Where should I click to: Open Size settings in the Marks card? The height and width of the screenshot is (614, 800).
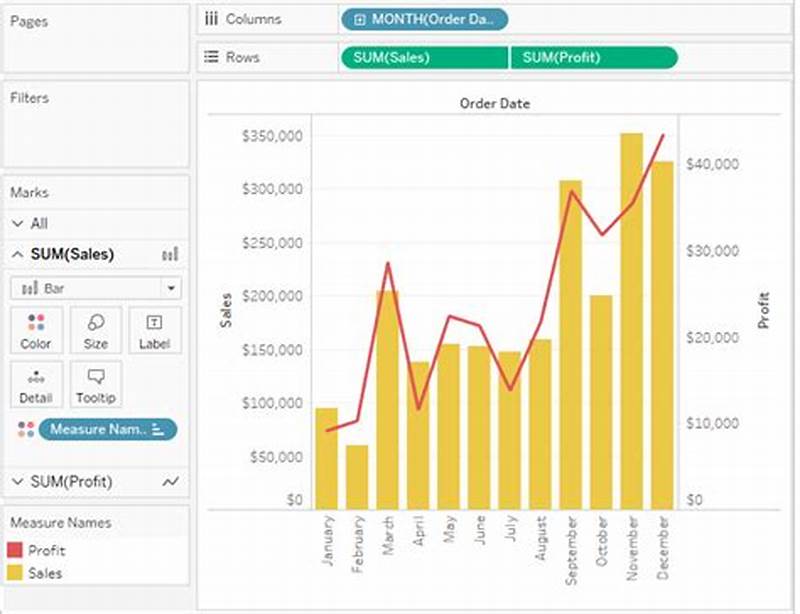95,330
